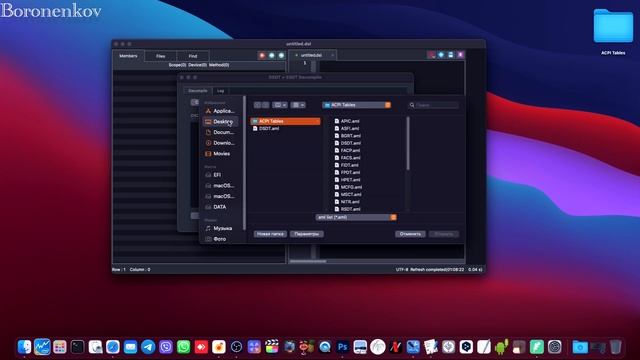The height and width of the screenshot is (360, 640).
Task: Select Applications in the dialog sidebar
Action: [x=220, y=111]
